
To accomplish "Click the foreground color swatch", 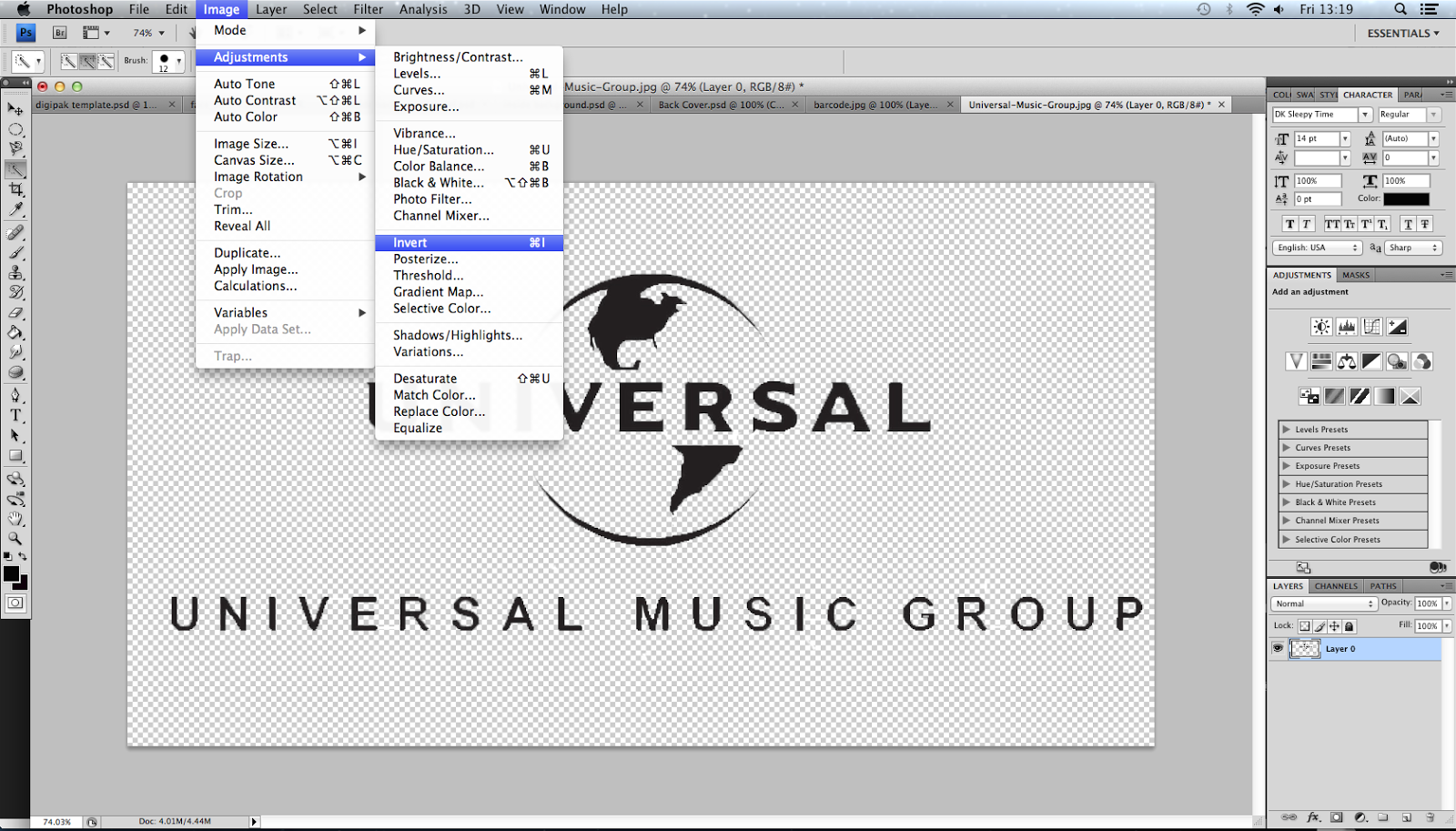I will click(12, 573).
